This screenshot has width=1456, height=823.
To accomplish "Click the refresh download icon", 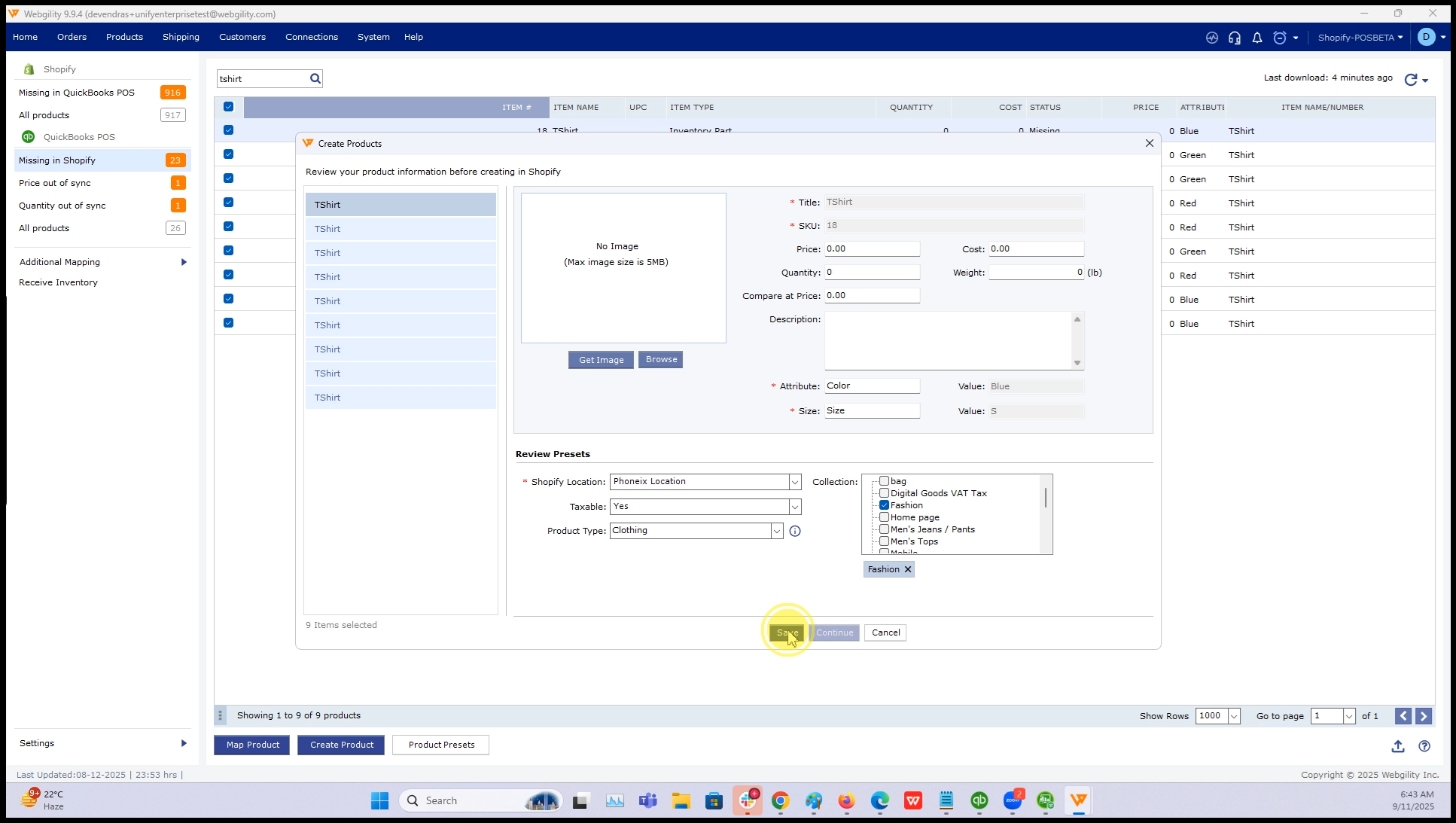I will click(1411, 79).
